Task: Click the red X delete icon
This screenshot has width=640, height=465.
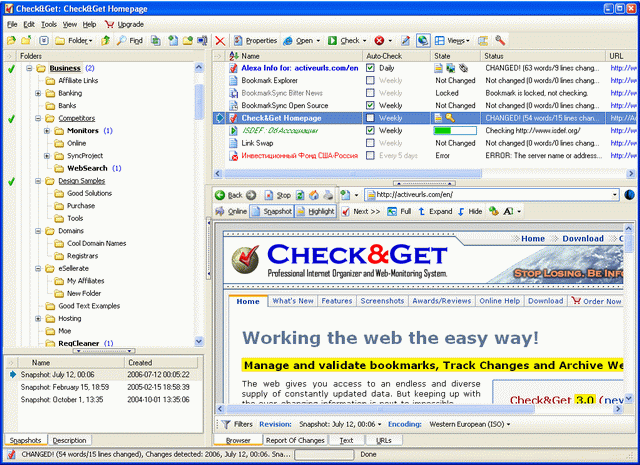Action: [220, 40]
